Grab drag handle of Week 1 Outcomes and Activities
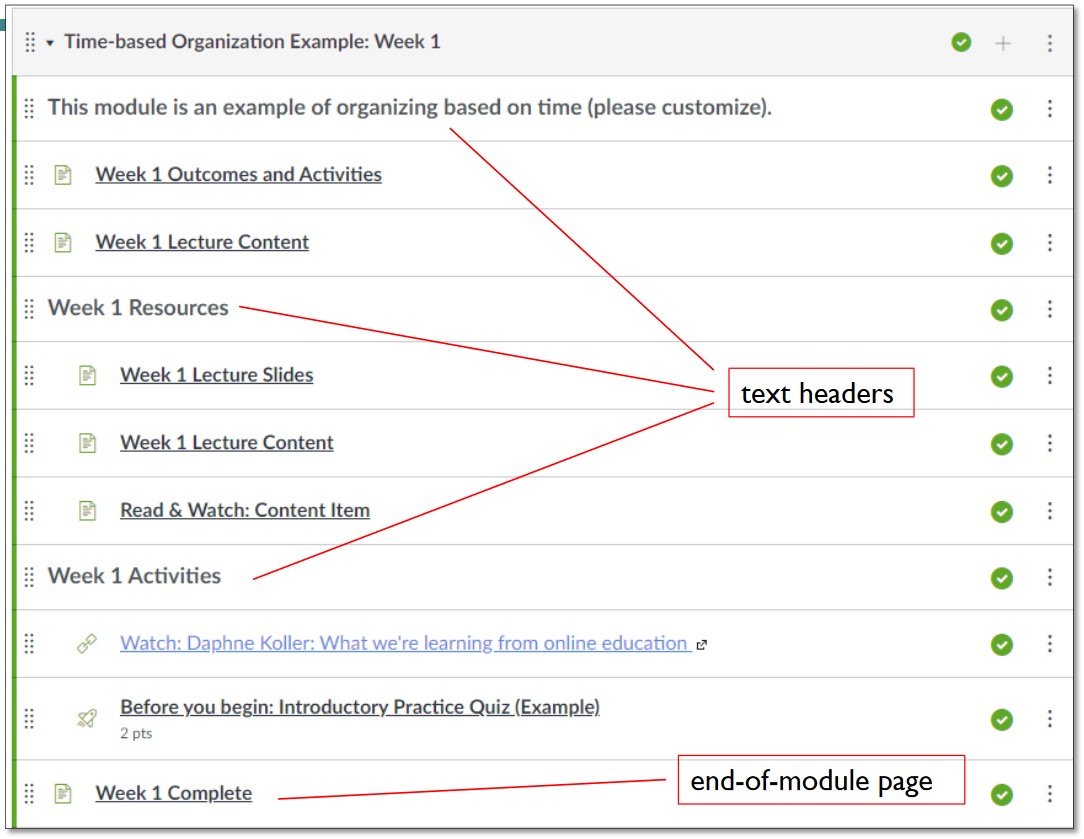The image size is (1084, 839). coord(29,175)
